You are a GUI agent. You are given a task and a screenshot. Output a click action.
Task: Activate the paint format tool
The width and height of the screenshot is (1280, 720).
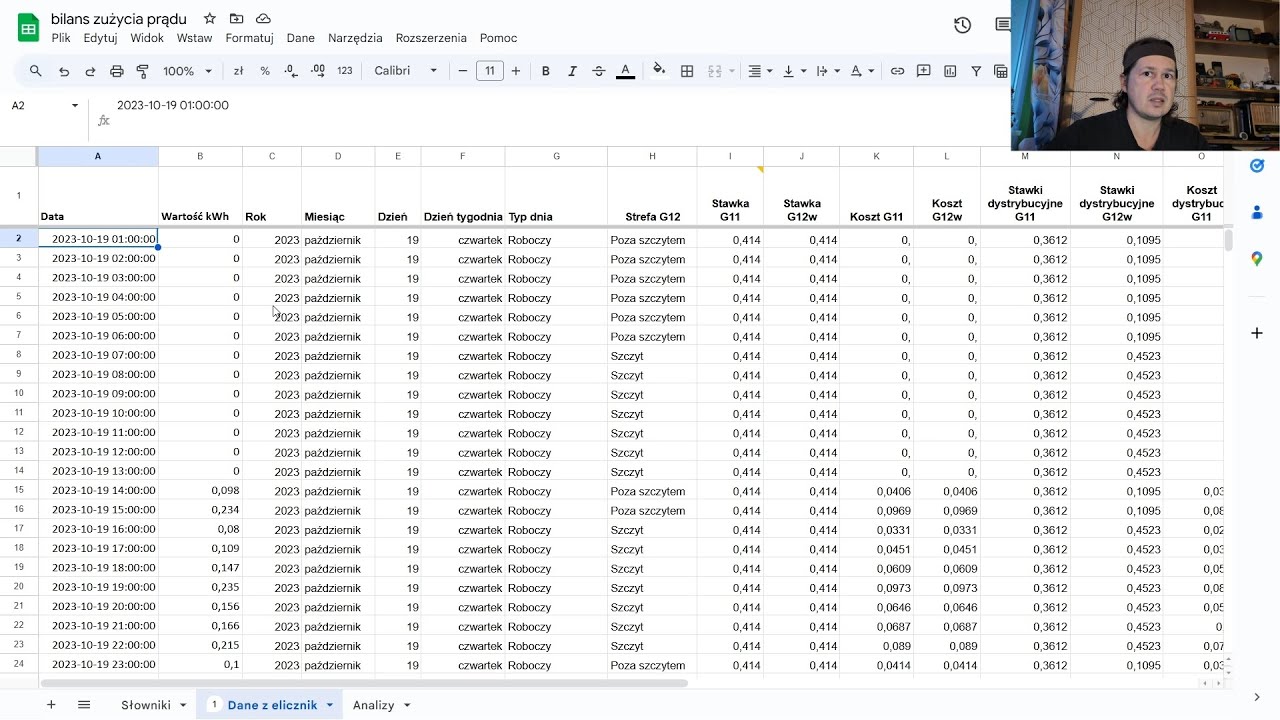142,71
